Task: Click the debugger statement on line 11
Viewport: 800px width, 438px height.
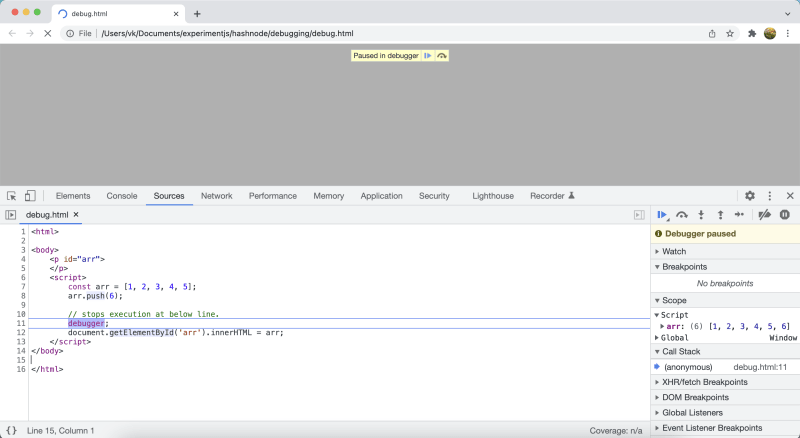Action: pos(86,323)
